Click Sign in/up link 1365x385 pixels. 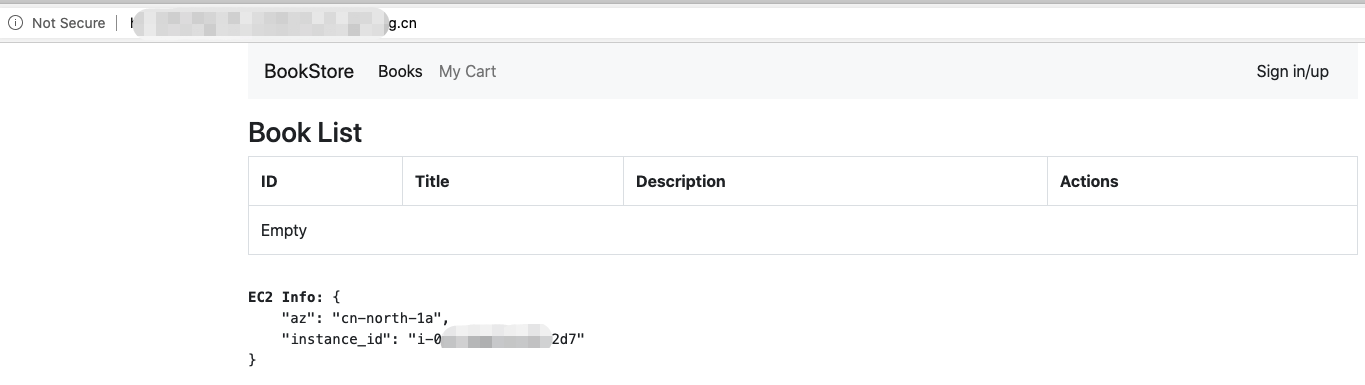tap(1292, 71)
